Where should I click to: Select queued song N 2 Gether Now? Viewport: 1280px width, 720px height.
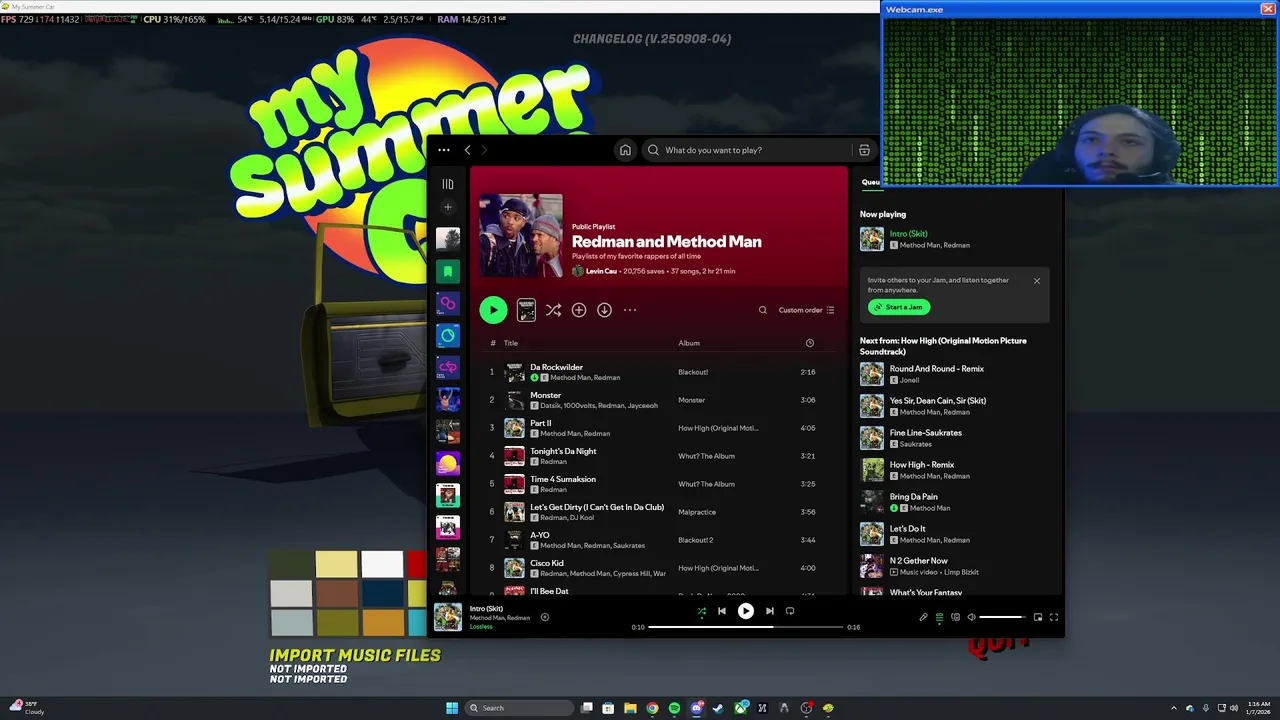click(954, 566)
